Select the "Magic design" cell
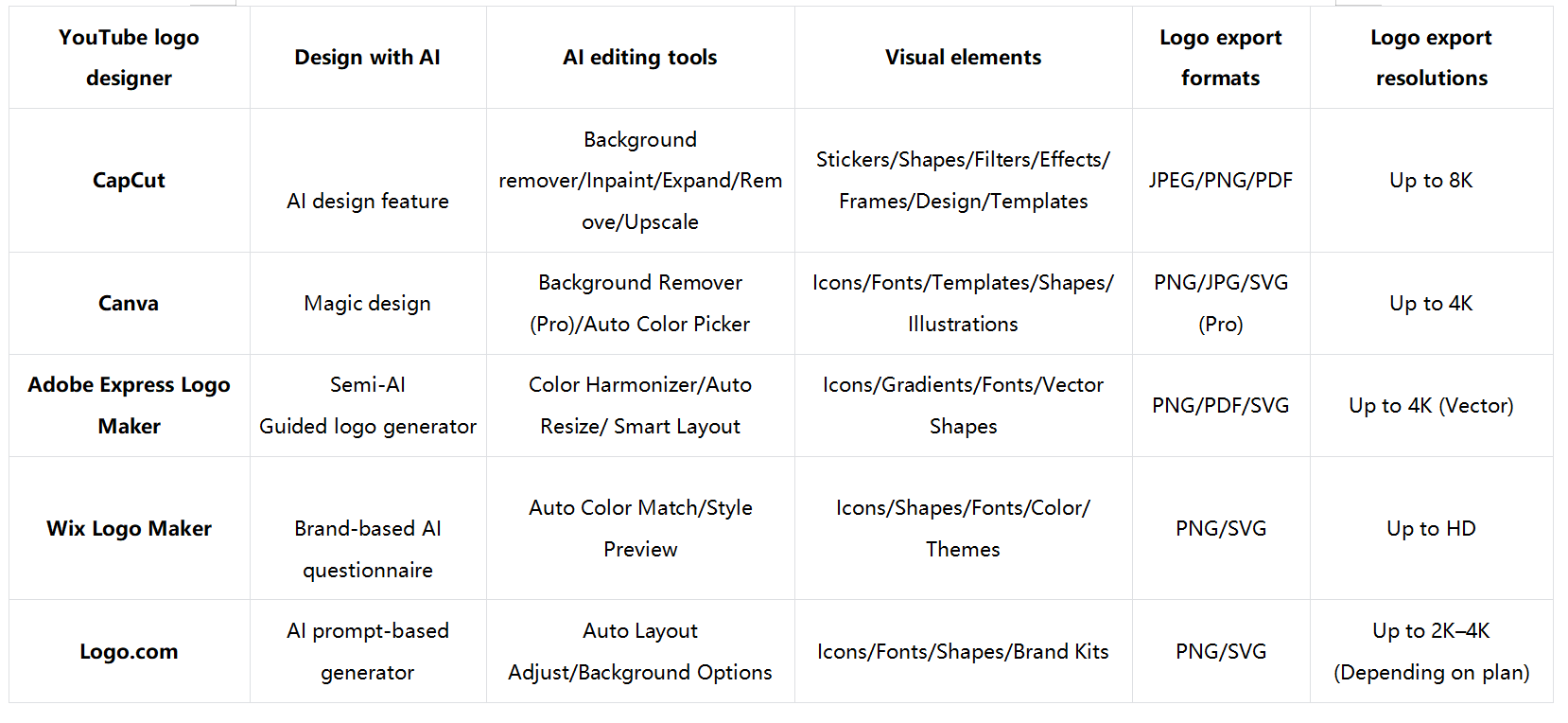The width and height of the screenshot is (1568, 723). [367, 304]
